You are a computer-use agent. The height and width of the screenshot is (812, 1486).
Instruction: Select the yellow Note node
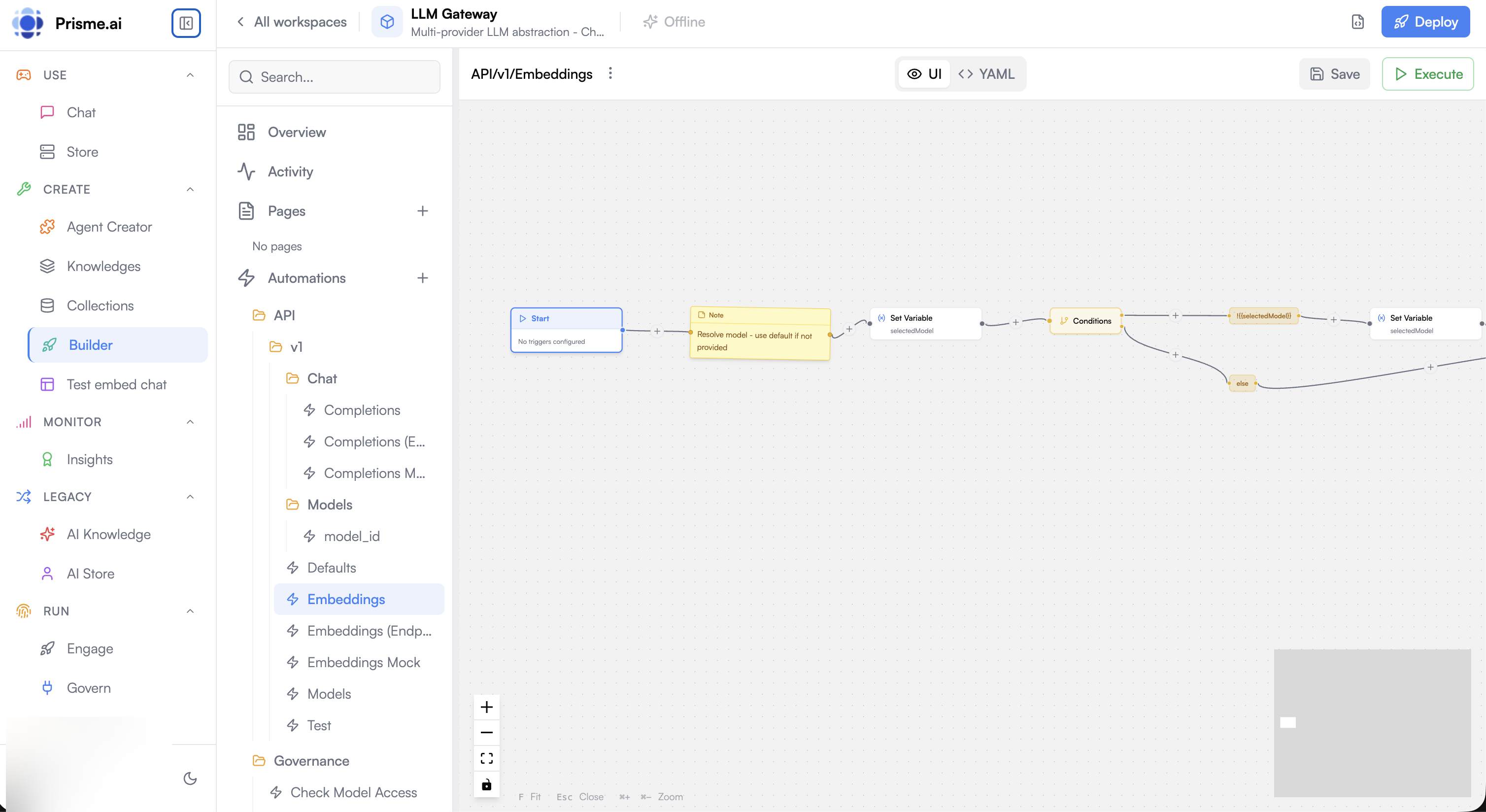(760, 334)
